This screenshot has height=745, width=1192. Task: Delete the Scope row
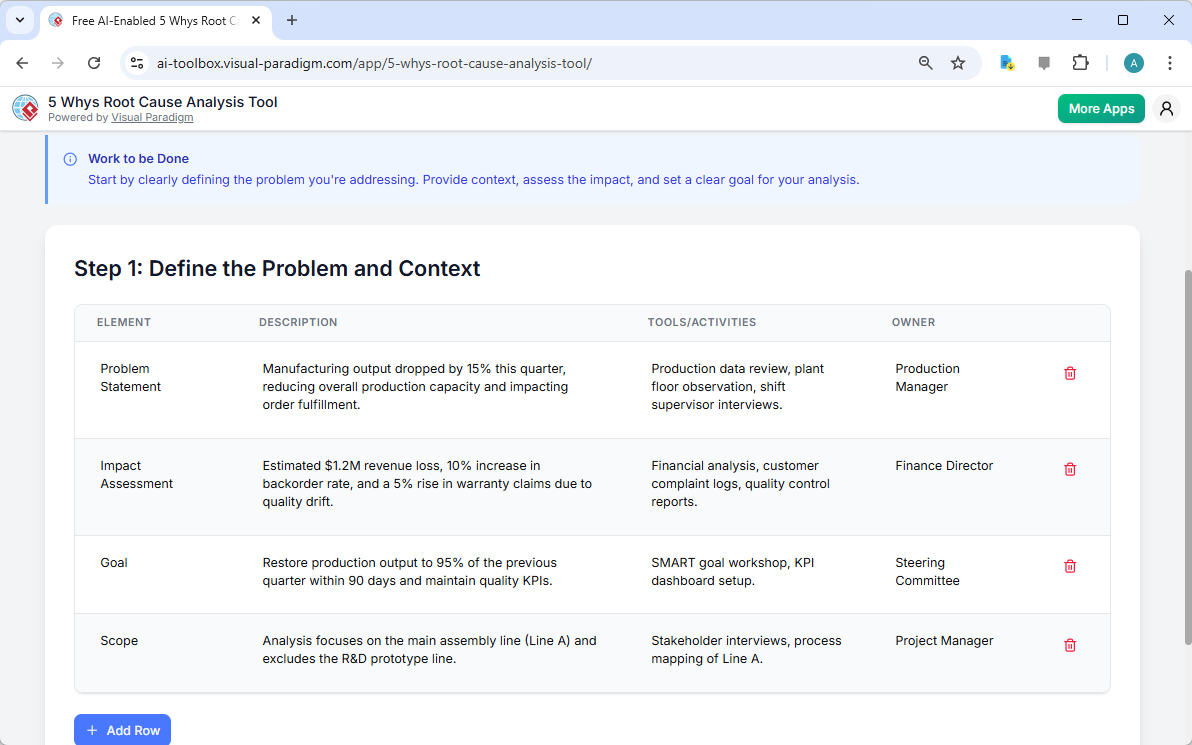tap(1070, 645)
